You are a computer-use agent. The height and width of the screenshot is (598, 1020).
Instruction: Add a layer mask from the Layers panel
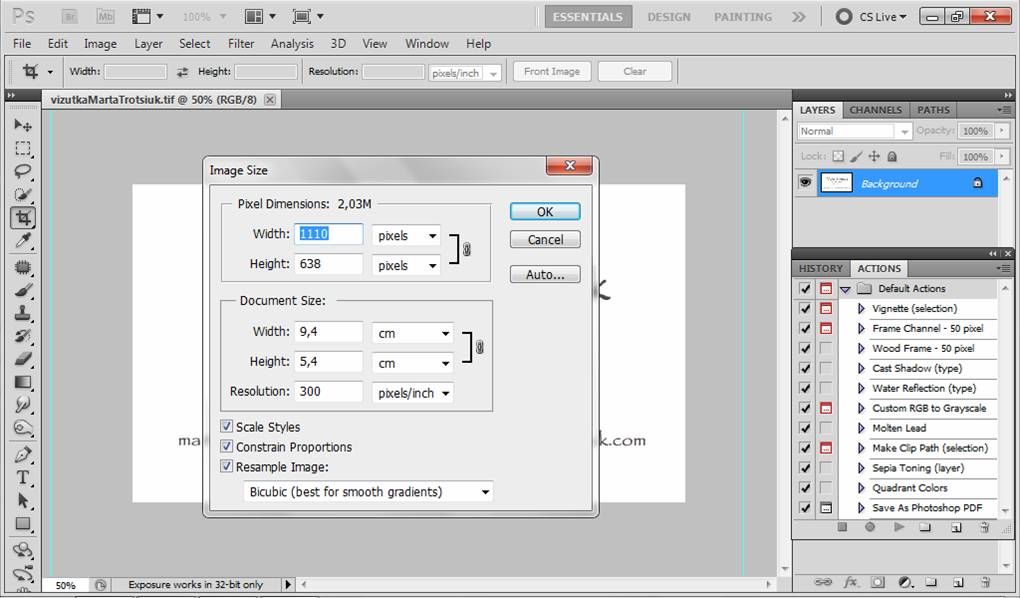click(878, 582)
